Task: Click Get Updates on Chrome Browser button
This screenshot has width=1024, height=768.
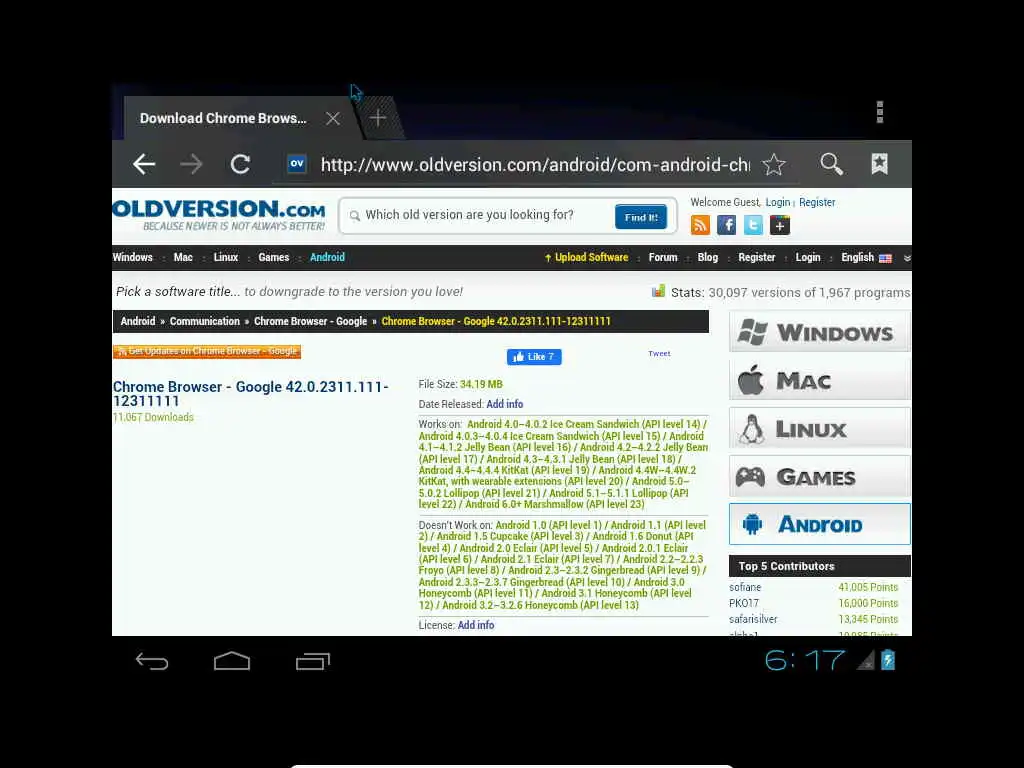Action: pyautogui.click(x=207, y=351)
